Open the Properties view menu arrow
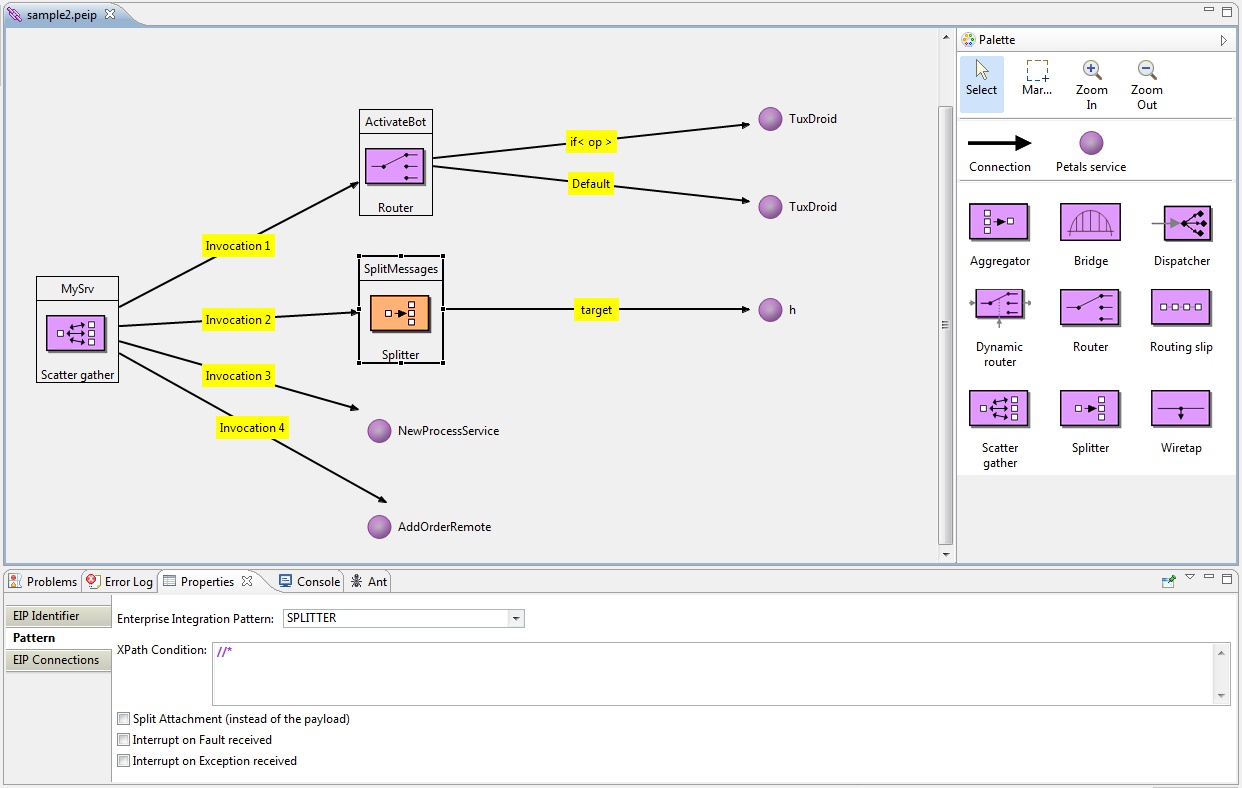The image size is (1242, 788). [1190, 578]
